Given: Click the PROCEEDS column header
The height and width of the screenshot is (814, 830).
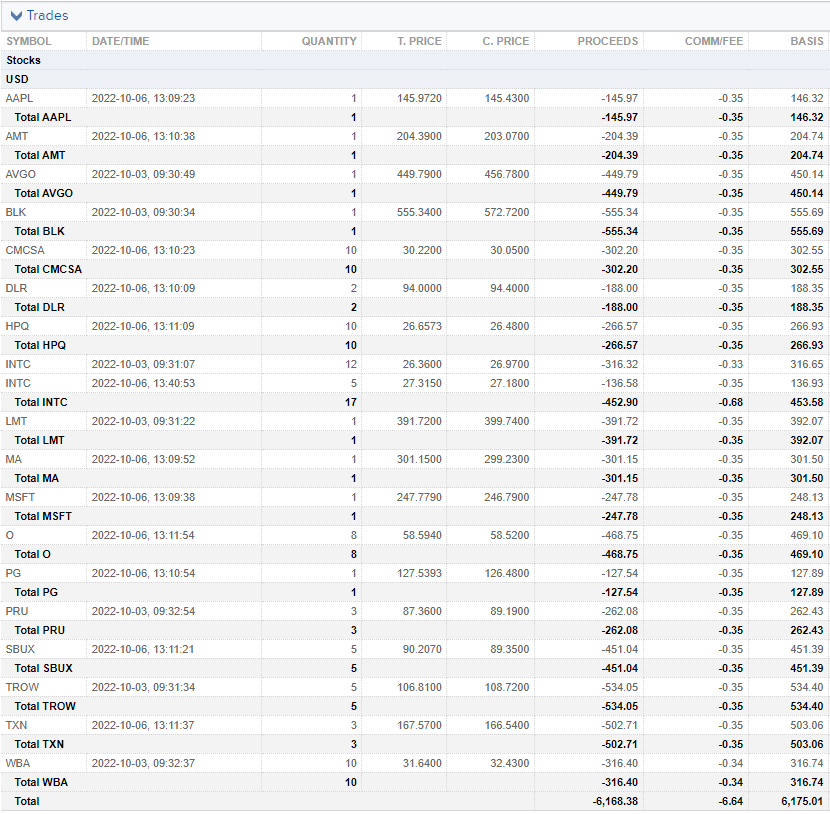Looking at the screenshot, I should point(608,41).
